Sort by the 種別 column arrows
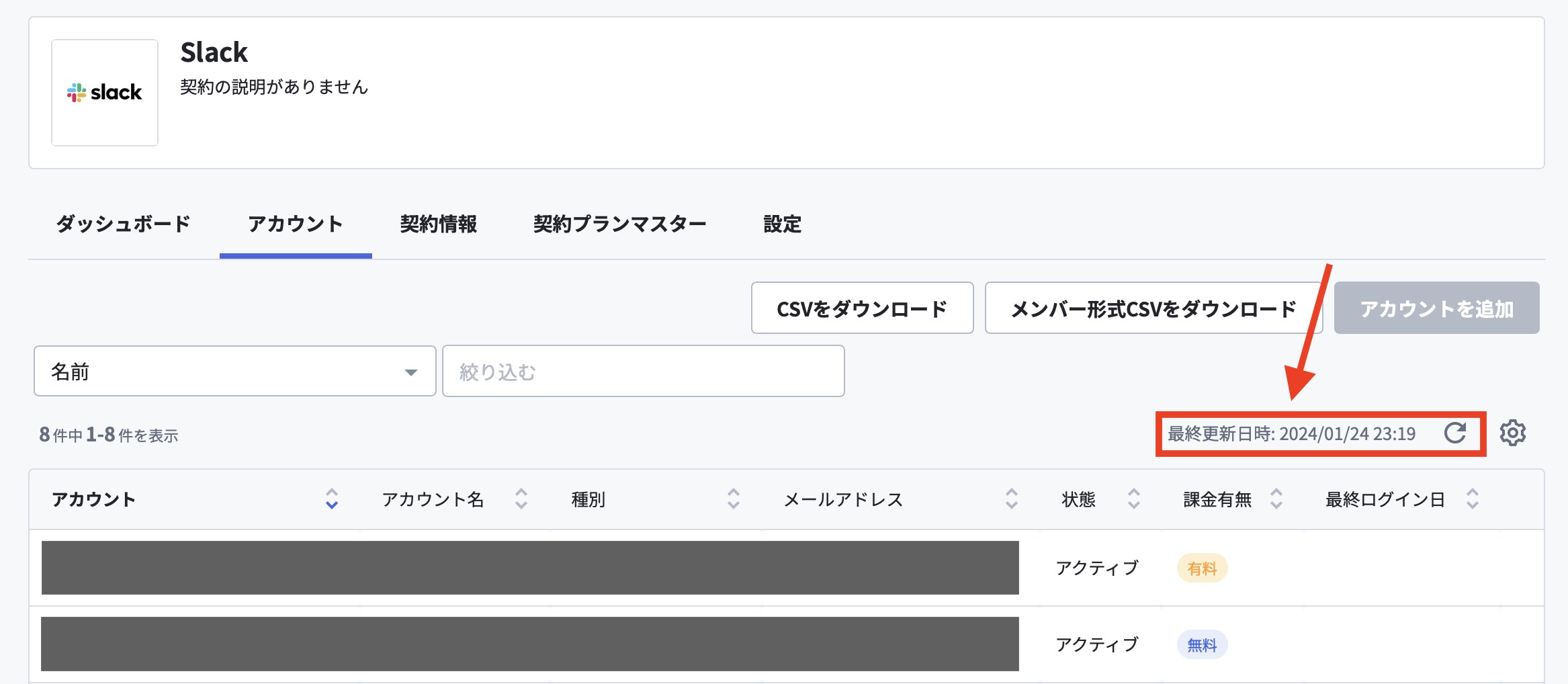 734,499
